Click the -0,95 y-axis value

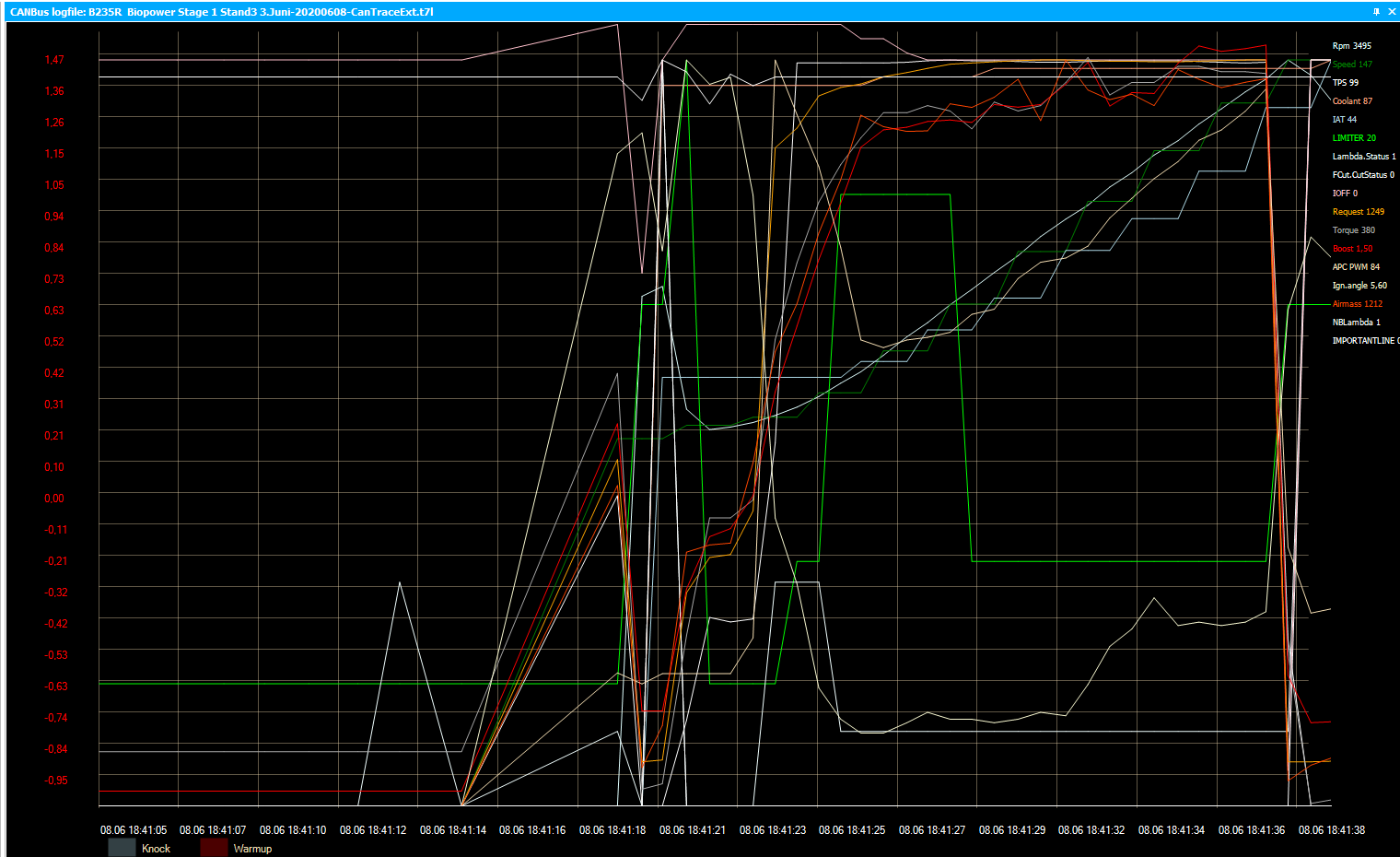(56, 781)
